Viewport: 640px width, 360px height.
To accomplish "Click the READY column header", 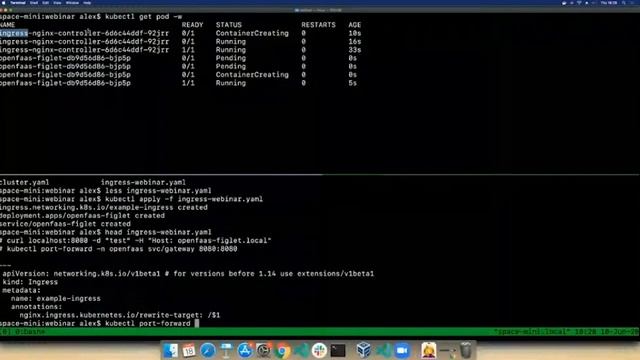I will point(192,25).
